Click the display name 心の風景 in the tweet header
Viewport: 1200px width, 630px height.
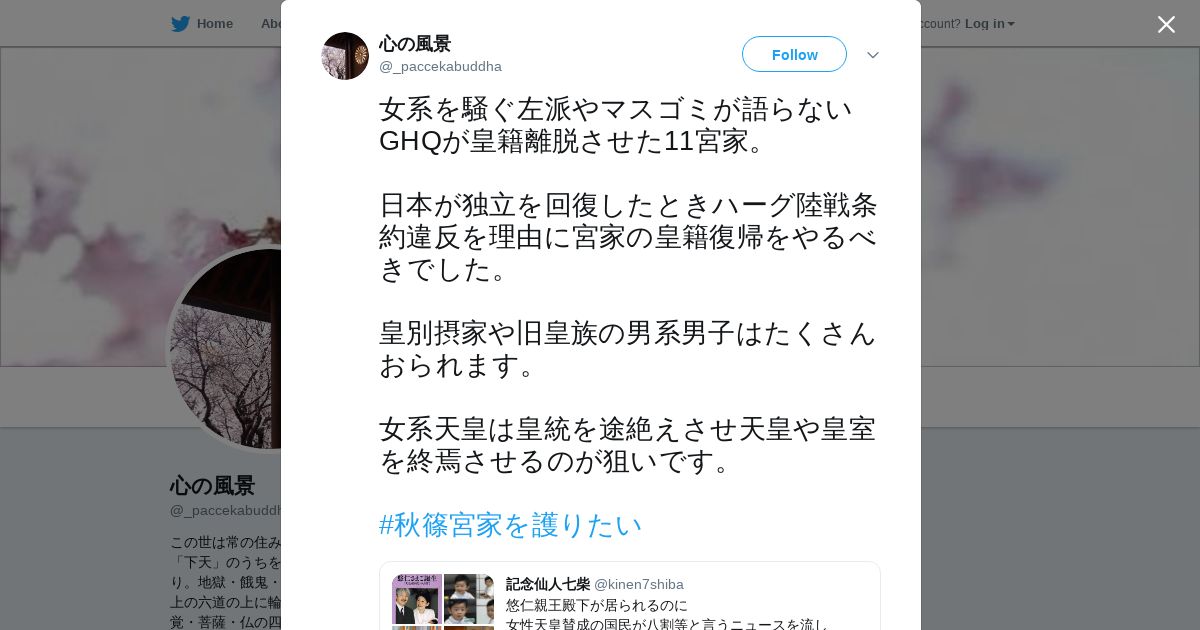click(415, 44)
